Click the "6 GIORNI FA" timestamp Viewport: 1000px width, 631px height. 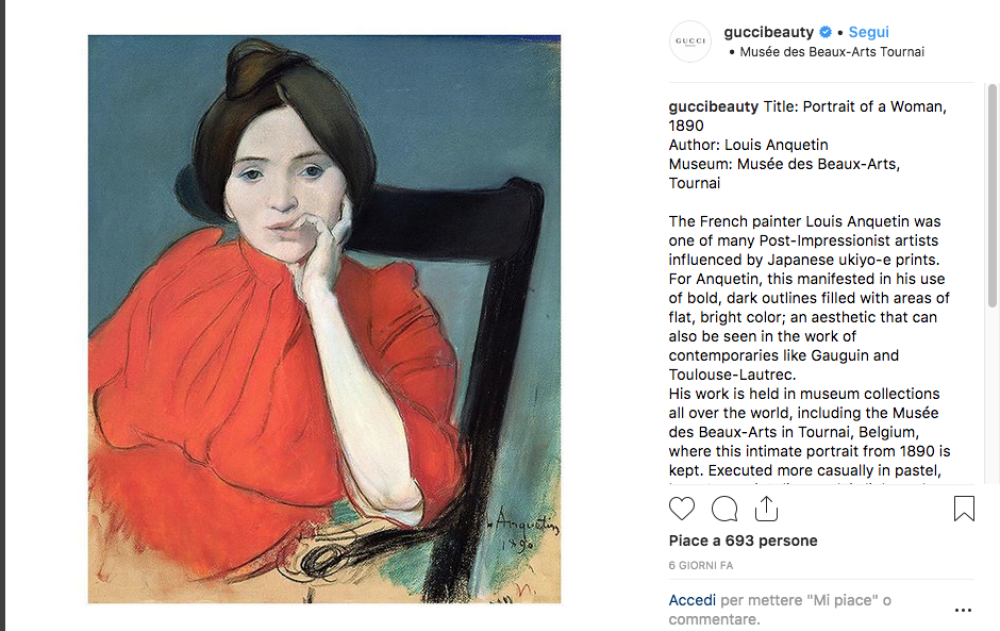tap(701, 566)
